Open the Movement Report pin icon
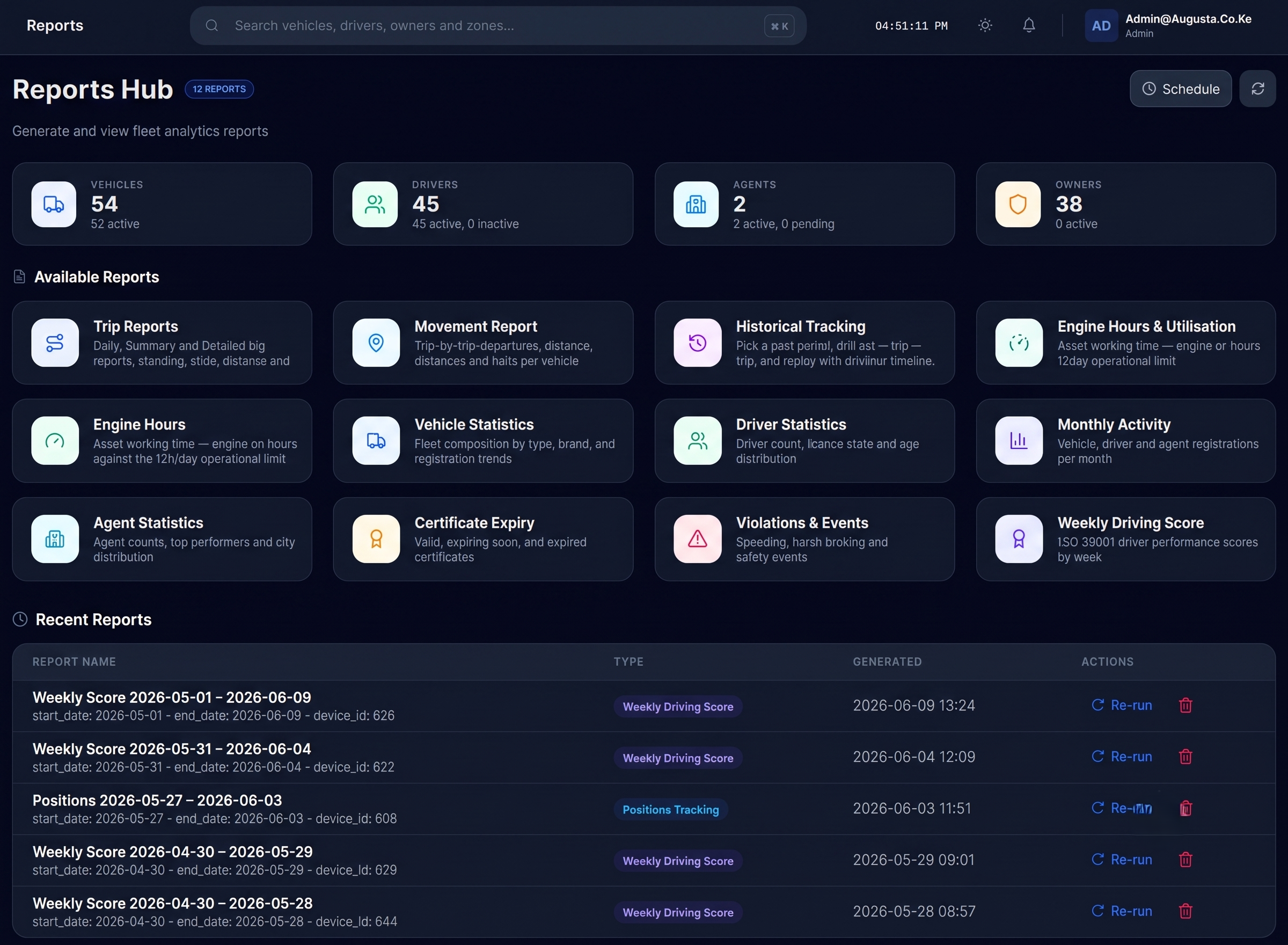This screenshot has height=945, width=1288. [376, 343]
